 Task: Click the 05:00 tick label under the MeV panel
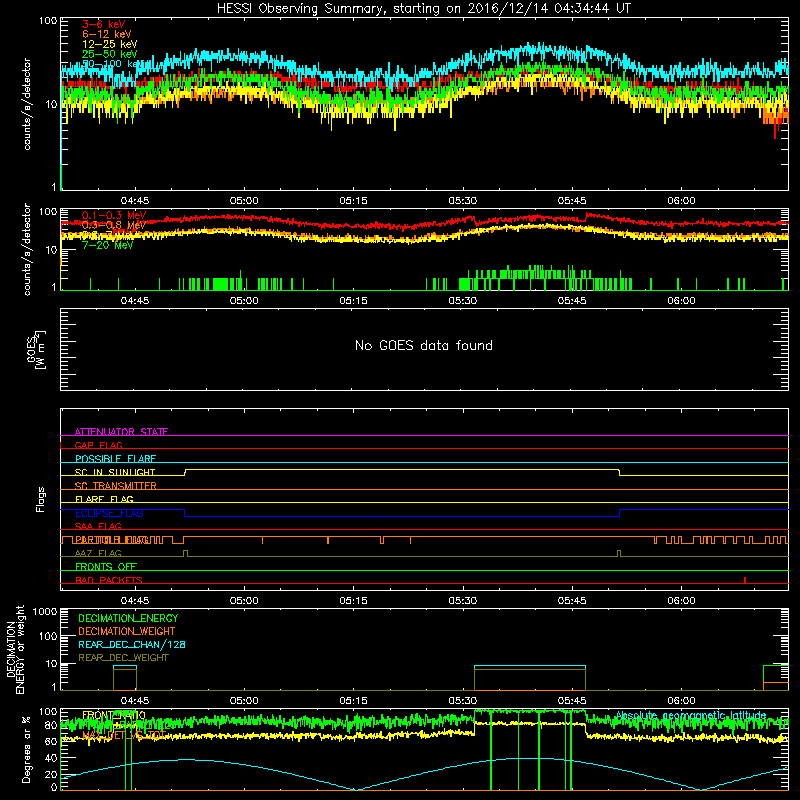point(244,301)
